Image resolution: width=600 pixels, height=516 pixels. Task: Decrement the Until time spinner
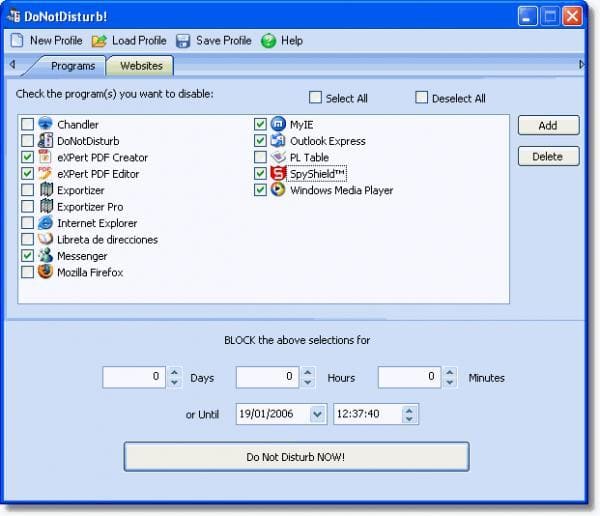click(409, 419)
